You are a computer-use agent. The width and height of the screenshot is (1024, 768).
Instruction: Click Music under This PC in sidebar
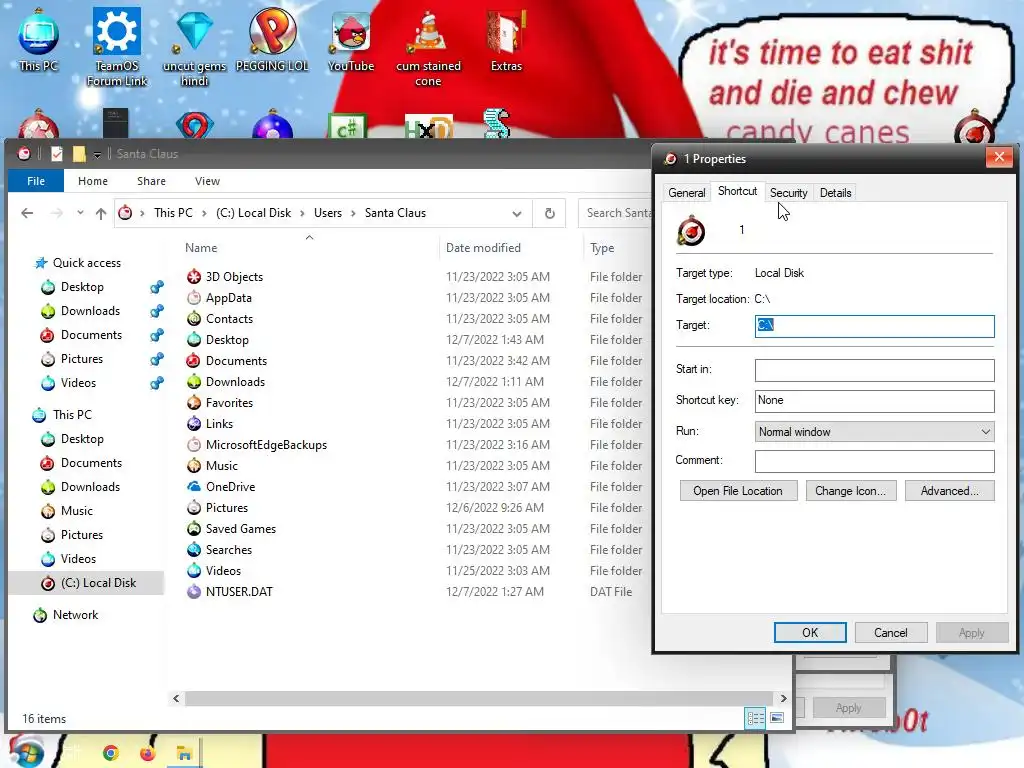(76, 511)
